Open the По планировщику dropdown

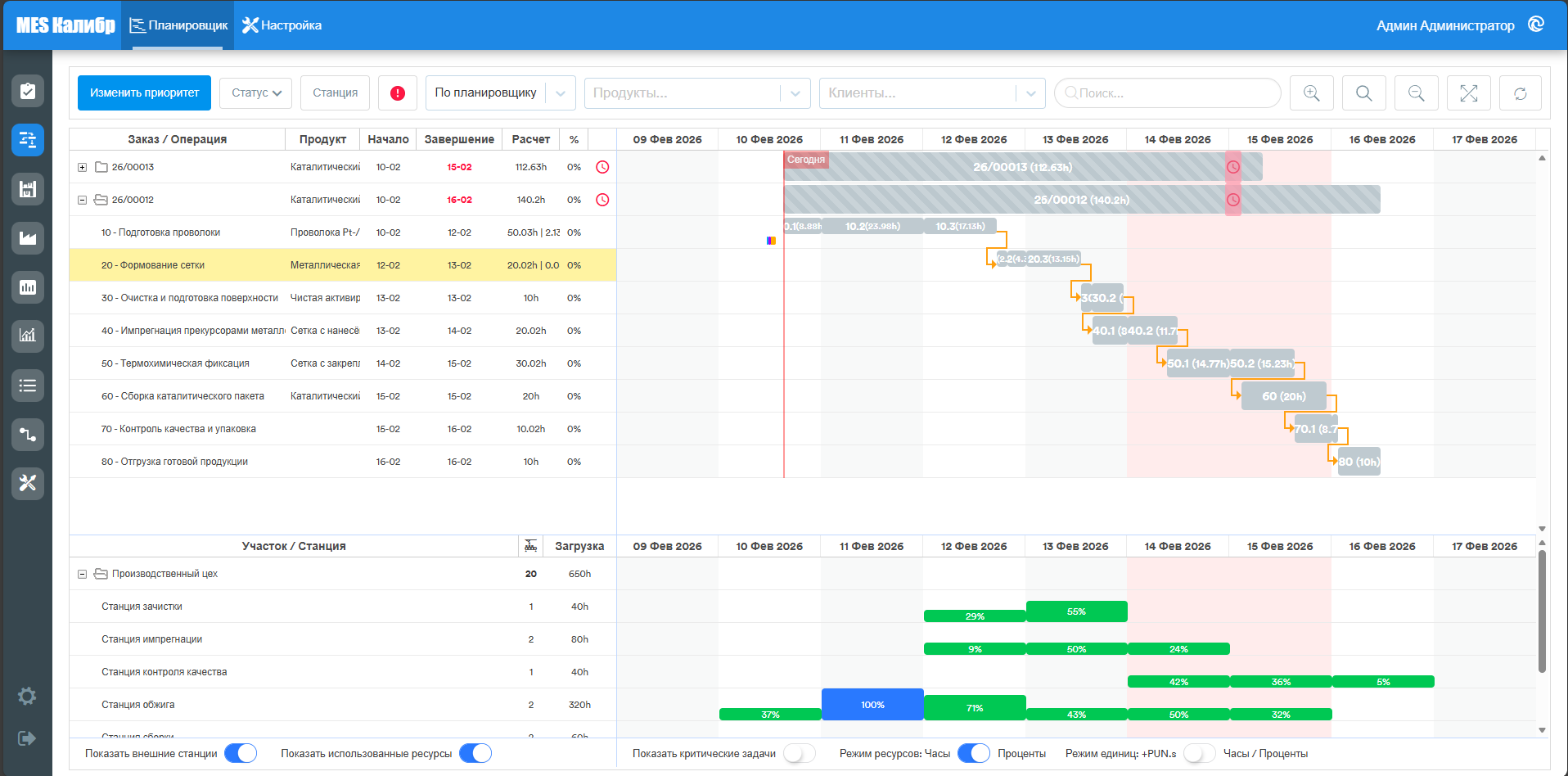500,93
